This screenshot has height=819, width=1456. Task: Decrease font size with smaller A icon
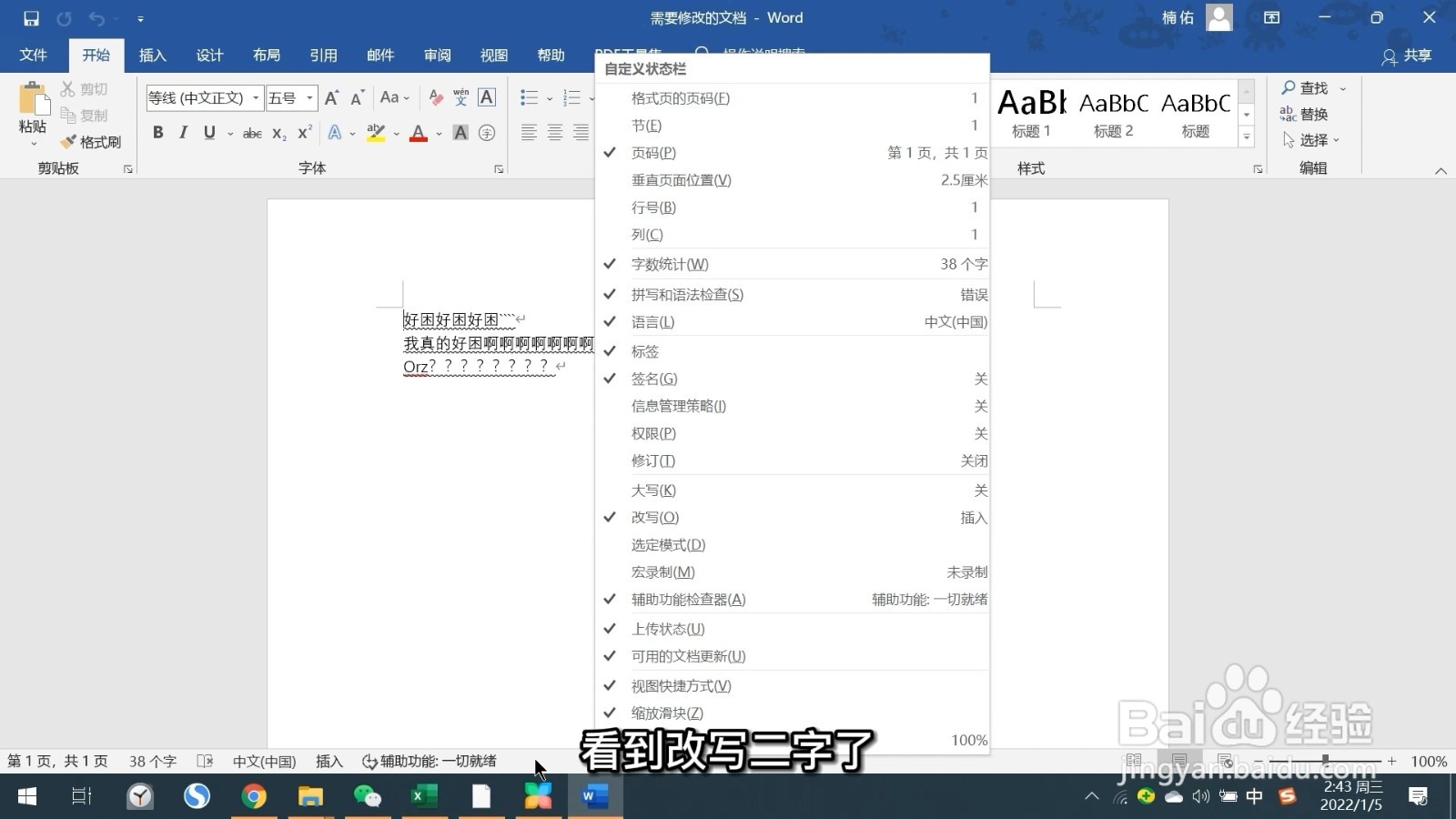[x=357, y=97]
